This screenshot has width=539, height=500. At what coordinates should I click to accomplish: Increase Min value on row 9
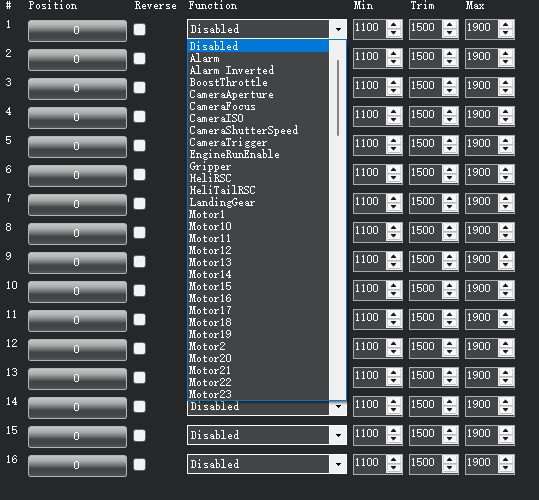[394, 256]
